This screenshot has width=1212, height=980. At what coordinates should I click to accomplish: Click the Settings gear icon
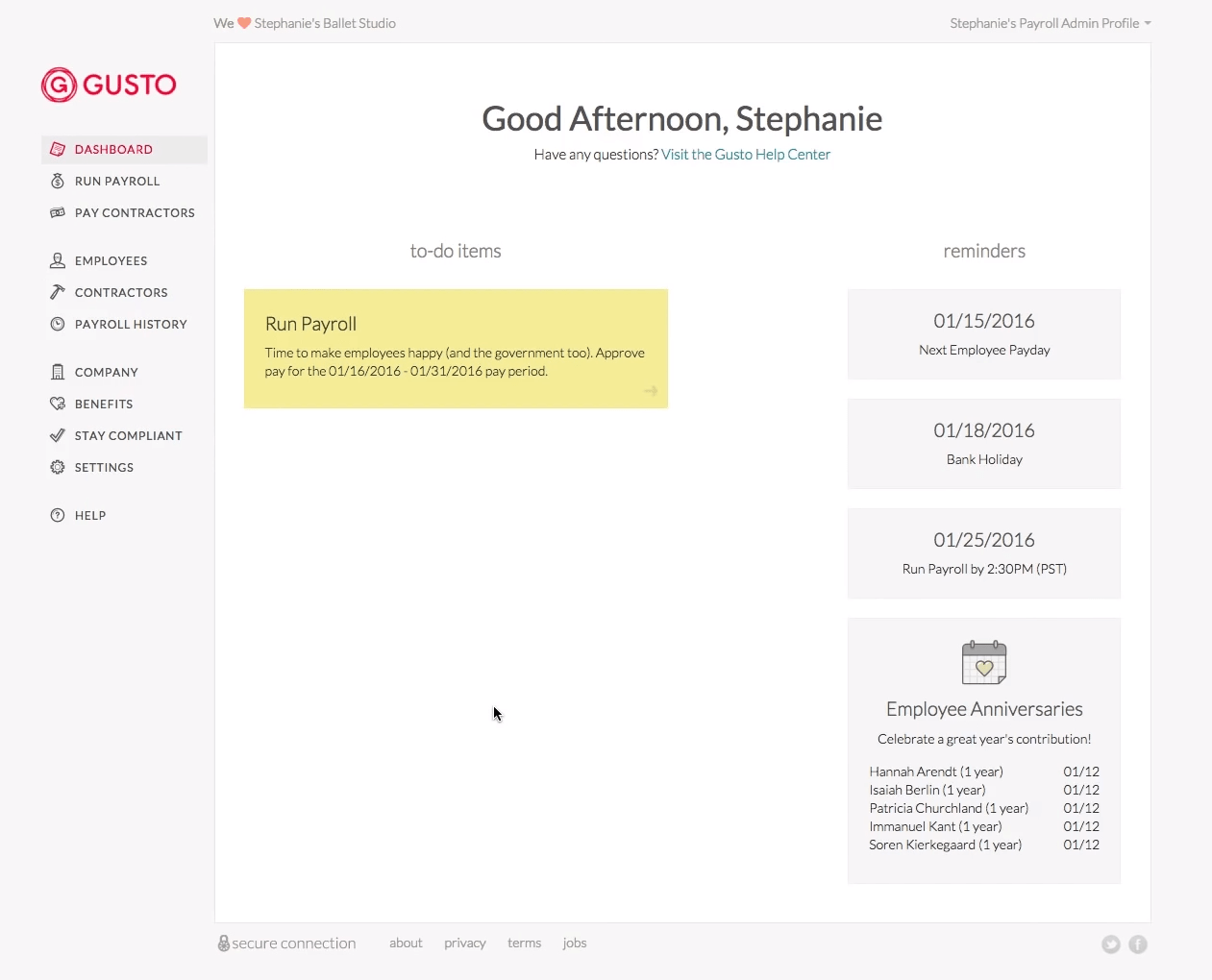58,467
